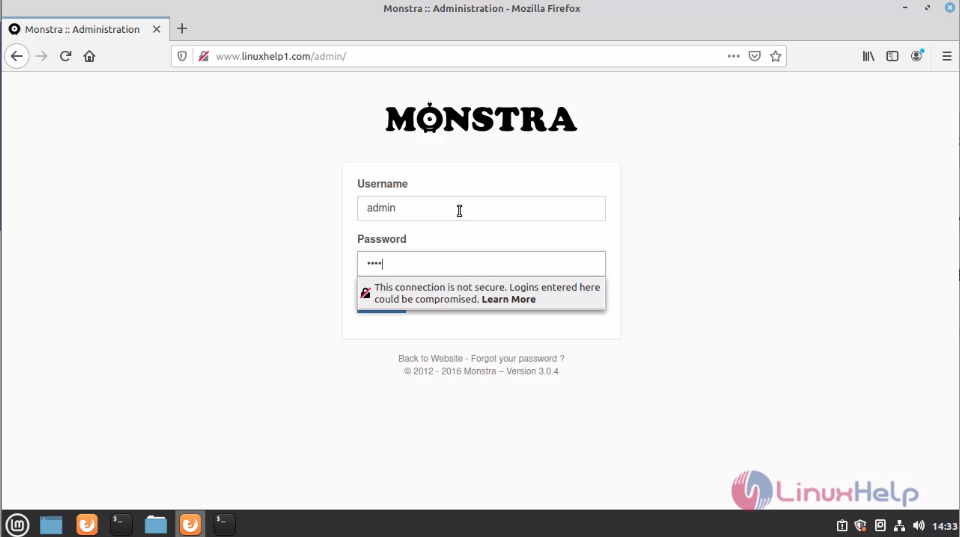The width and height of the screenshot is (960, 537).
Task: Click the Username label
Action: 382,184
